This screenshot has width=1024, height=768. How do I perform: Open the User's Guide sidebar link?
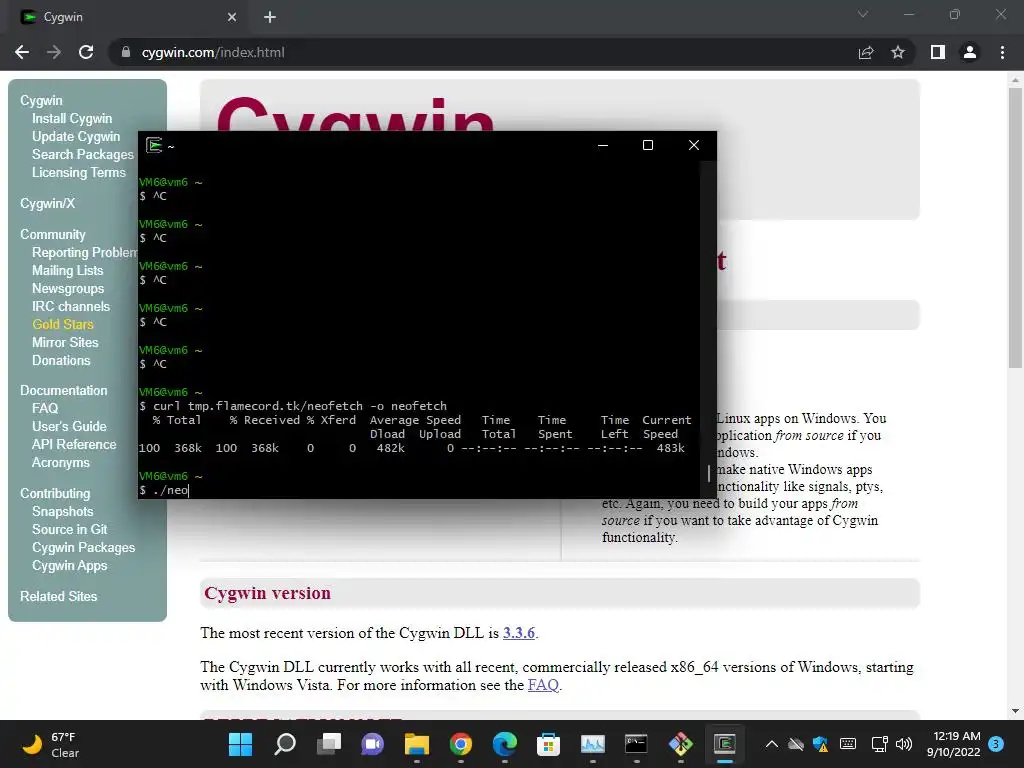click(x=69, y=426)
